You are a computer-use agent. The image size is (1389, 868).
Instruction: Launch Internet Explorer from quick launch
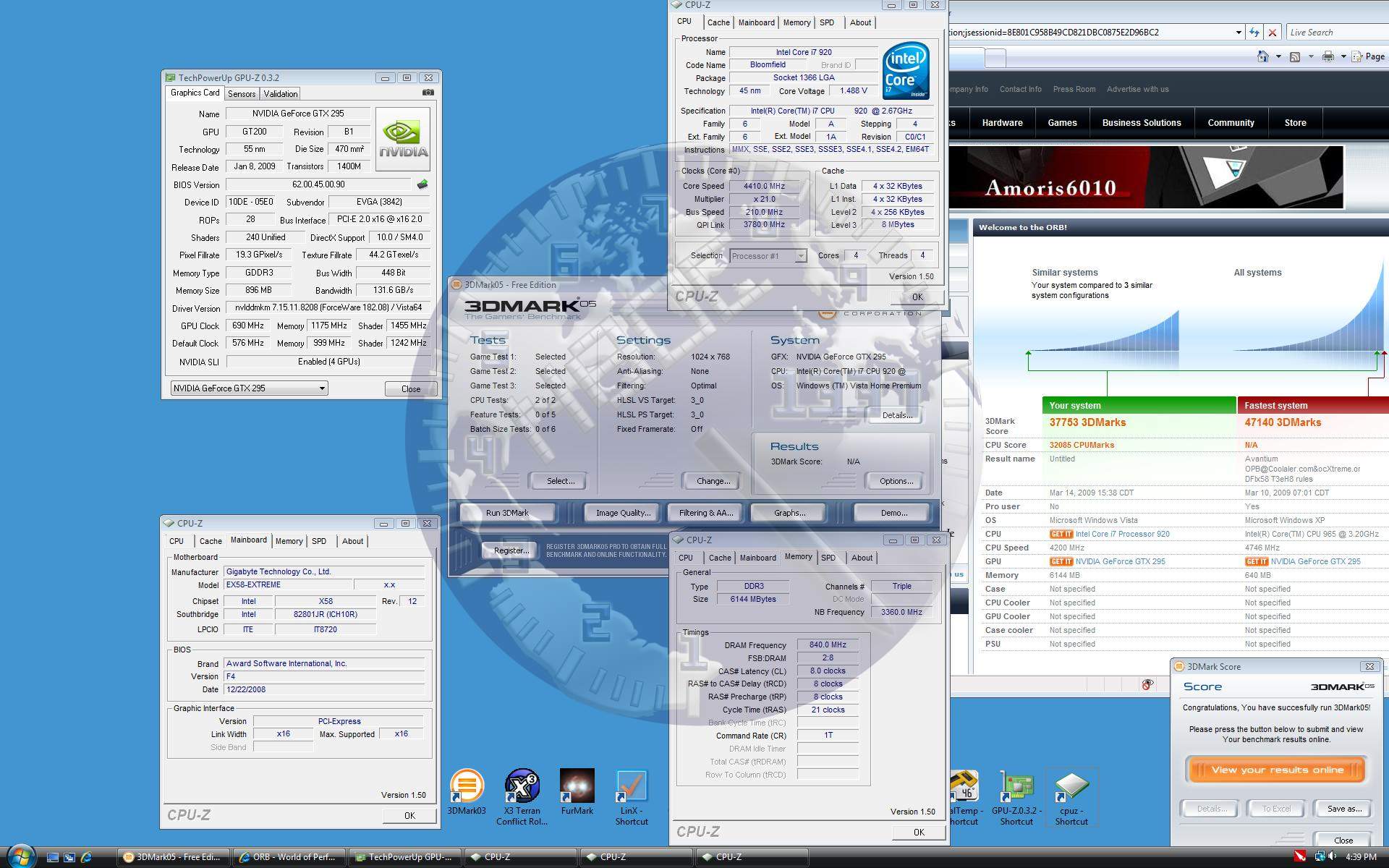[86, 857]
